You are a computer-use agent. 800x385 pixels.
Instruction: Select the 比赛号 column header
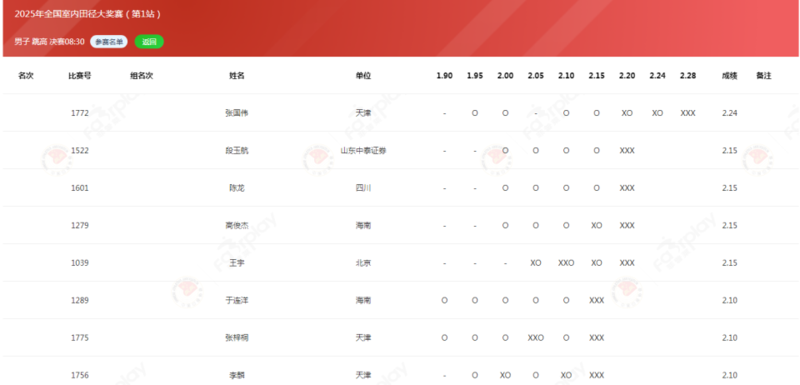[80, 75]
